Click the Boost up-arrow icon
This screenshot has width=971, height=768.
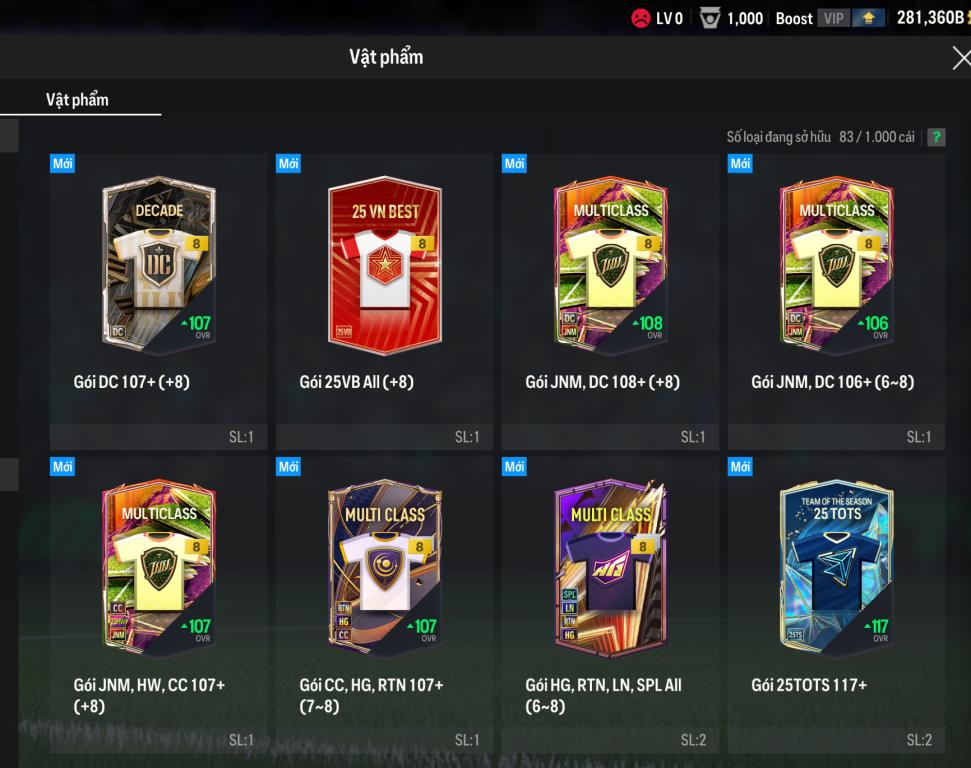coord(868,18)
